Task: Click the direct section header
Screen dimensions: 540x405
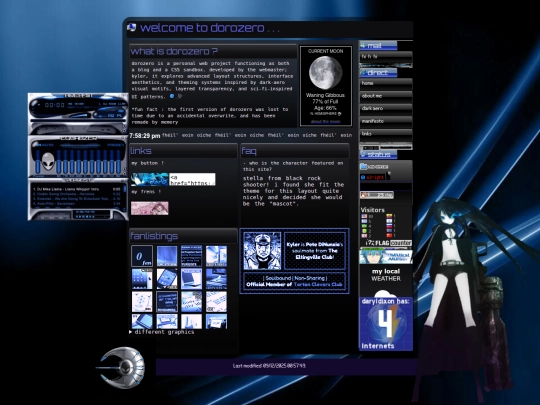Action: 378,72
